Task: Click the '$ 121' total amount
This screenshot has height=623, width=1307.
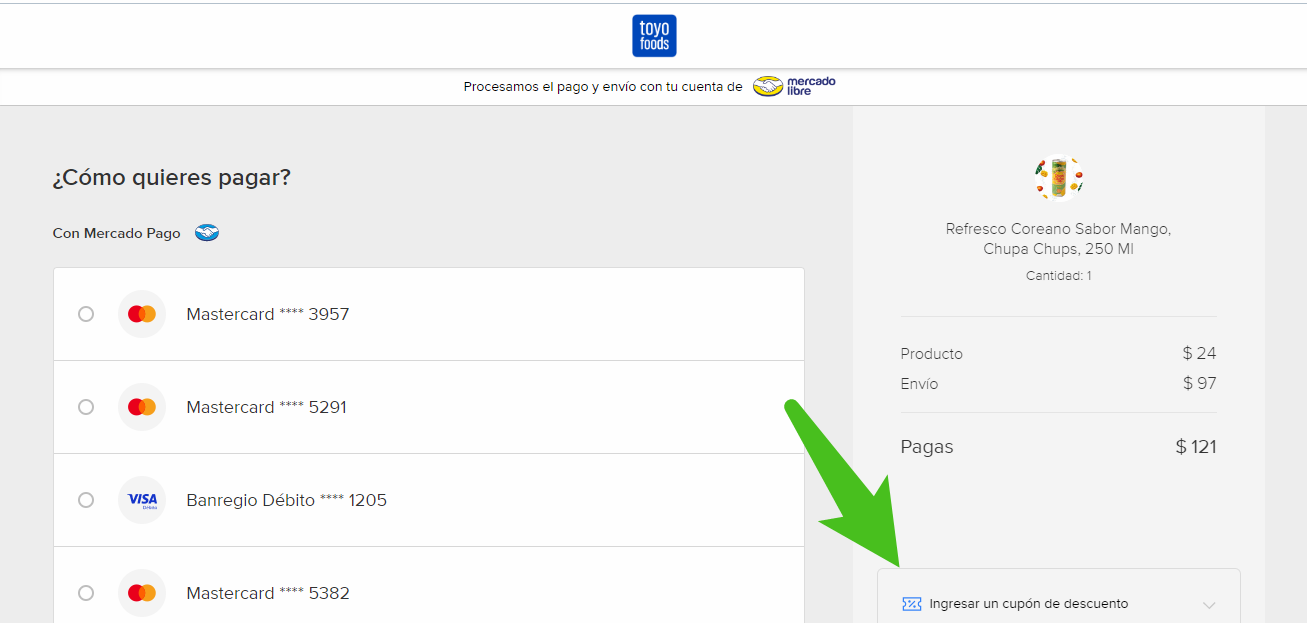Action: tap(1196, 447)
